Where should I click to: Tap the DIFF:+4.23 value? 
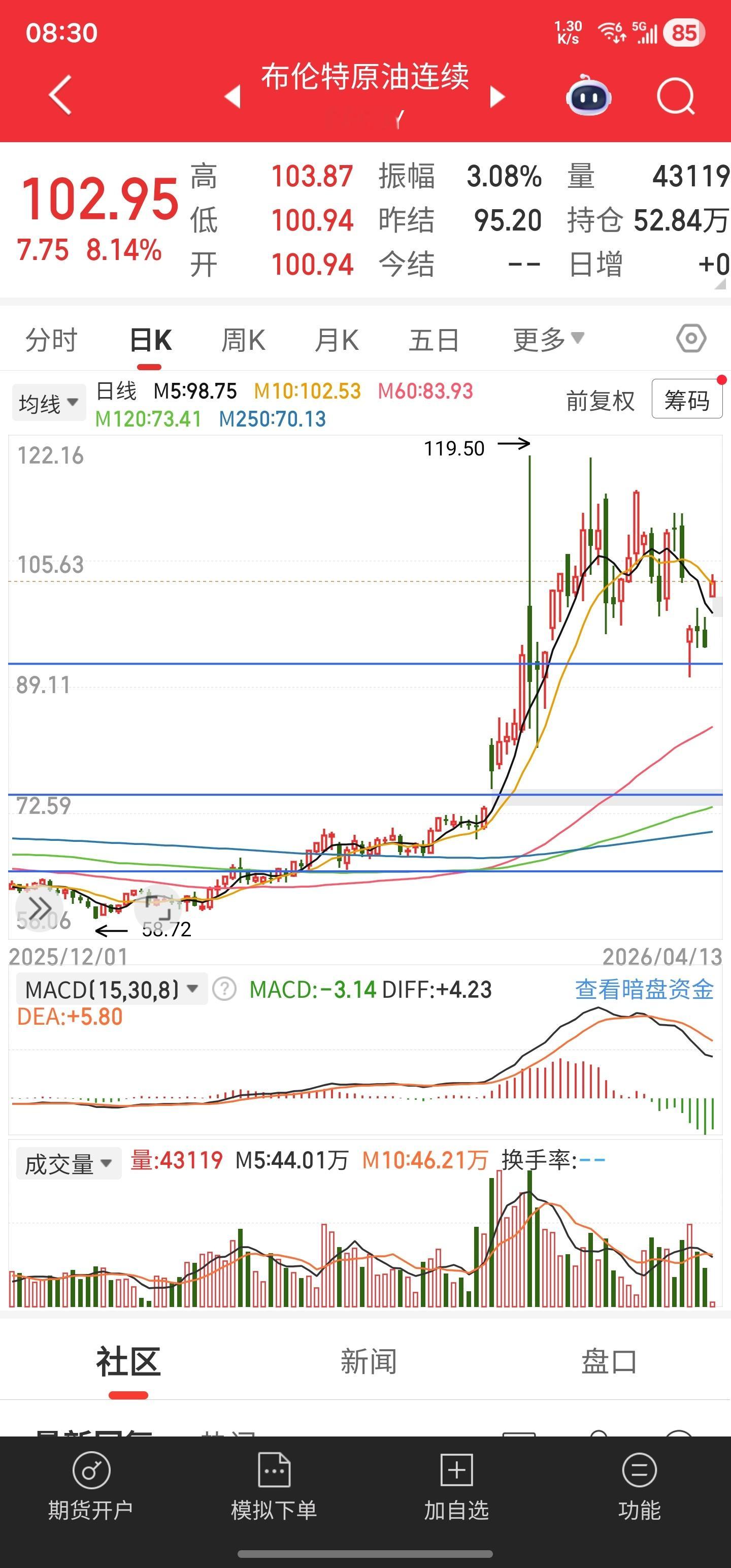pos(437,989)
